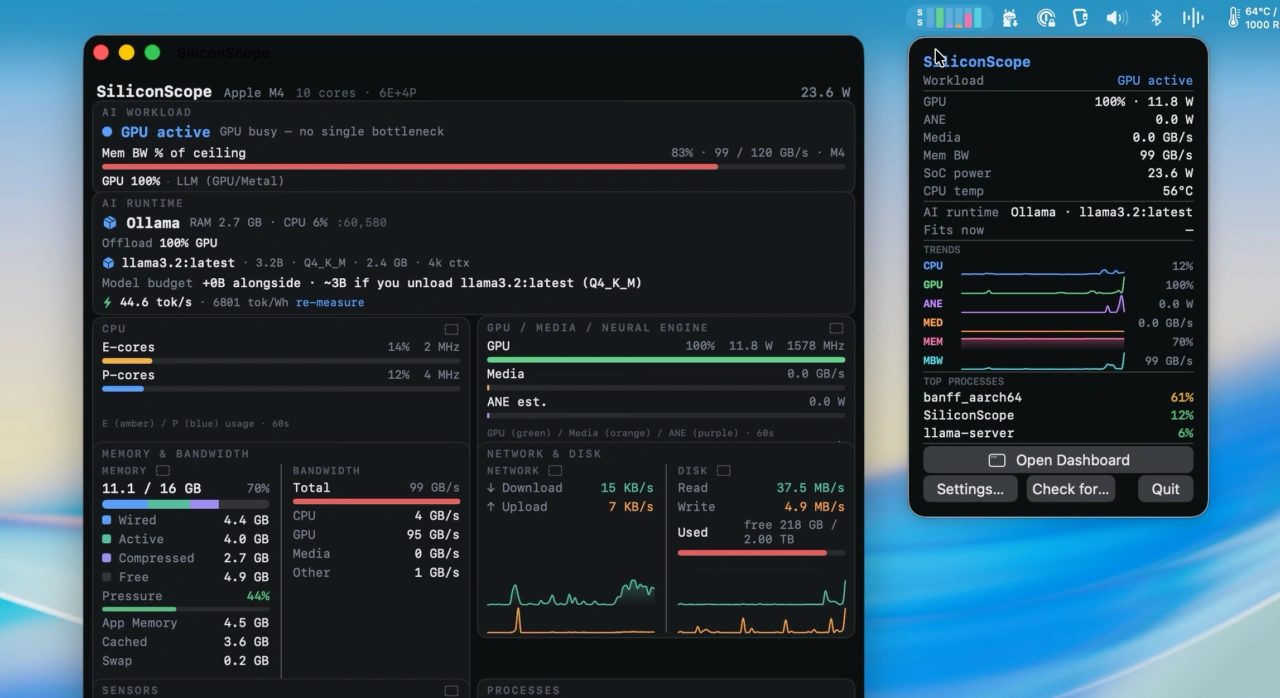1280x698 pixels.
Task: Select the CPU trend row in popup
Action: pyautogui.click(x=1058, y=266)
